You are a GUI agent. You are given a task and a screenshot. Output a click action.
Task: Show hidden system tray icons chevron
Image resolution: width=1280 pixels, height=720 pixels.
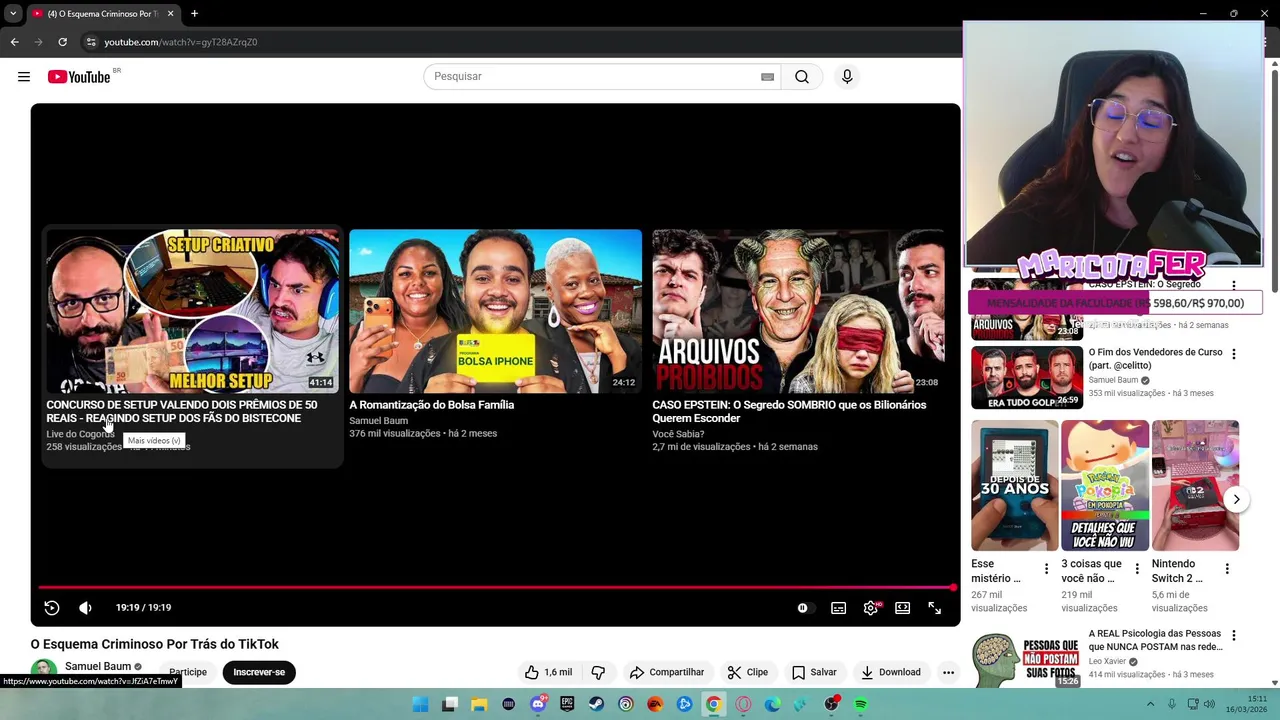(x=1150, y=704)
